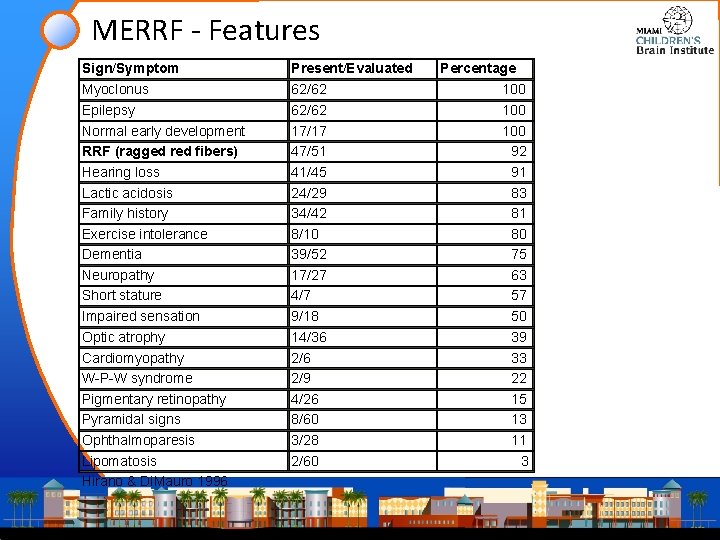Click the percentage '33' for Cardiomyopathy
This screenshot has height=540, width=720.
tap(518, 358)
